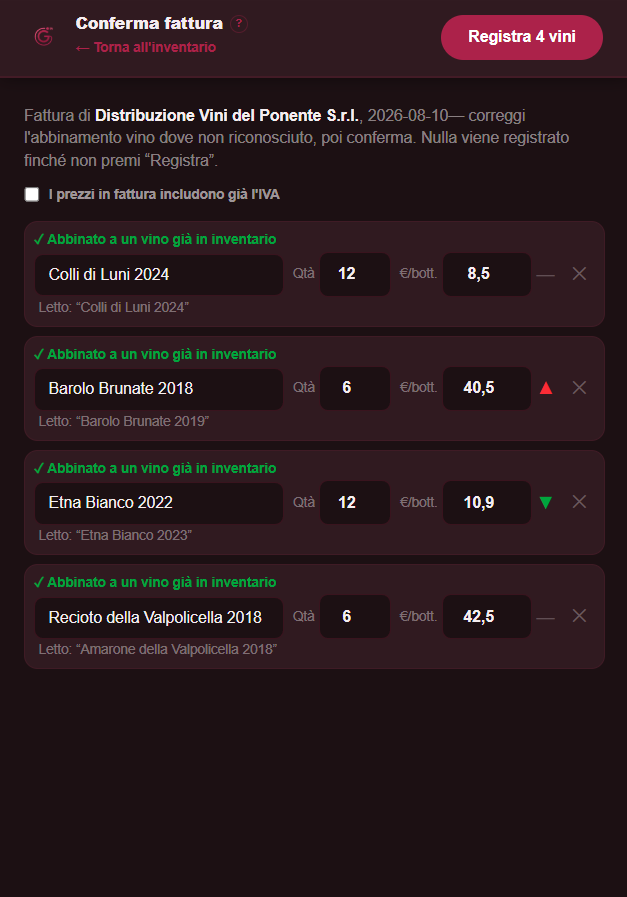Select the Etna Bianco 2022 wine name field

tap(159, 503)
